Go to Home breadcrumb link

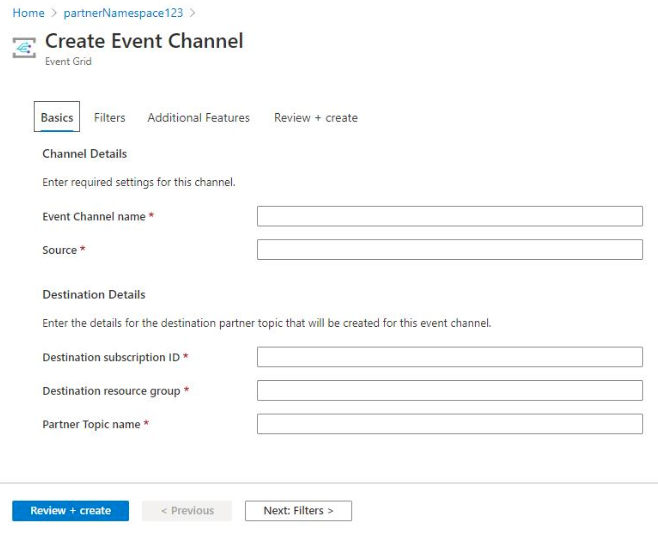pos(28,13)
